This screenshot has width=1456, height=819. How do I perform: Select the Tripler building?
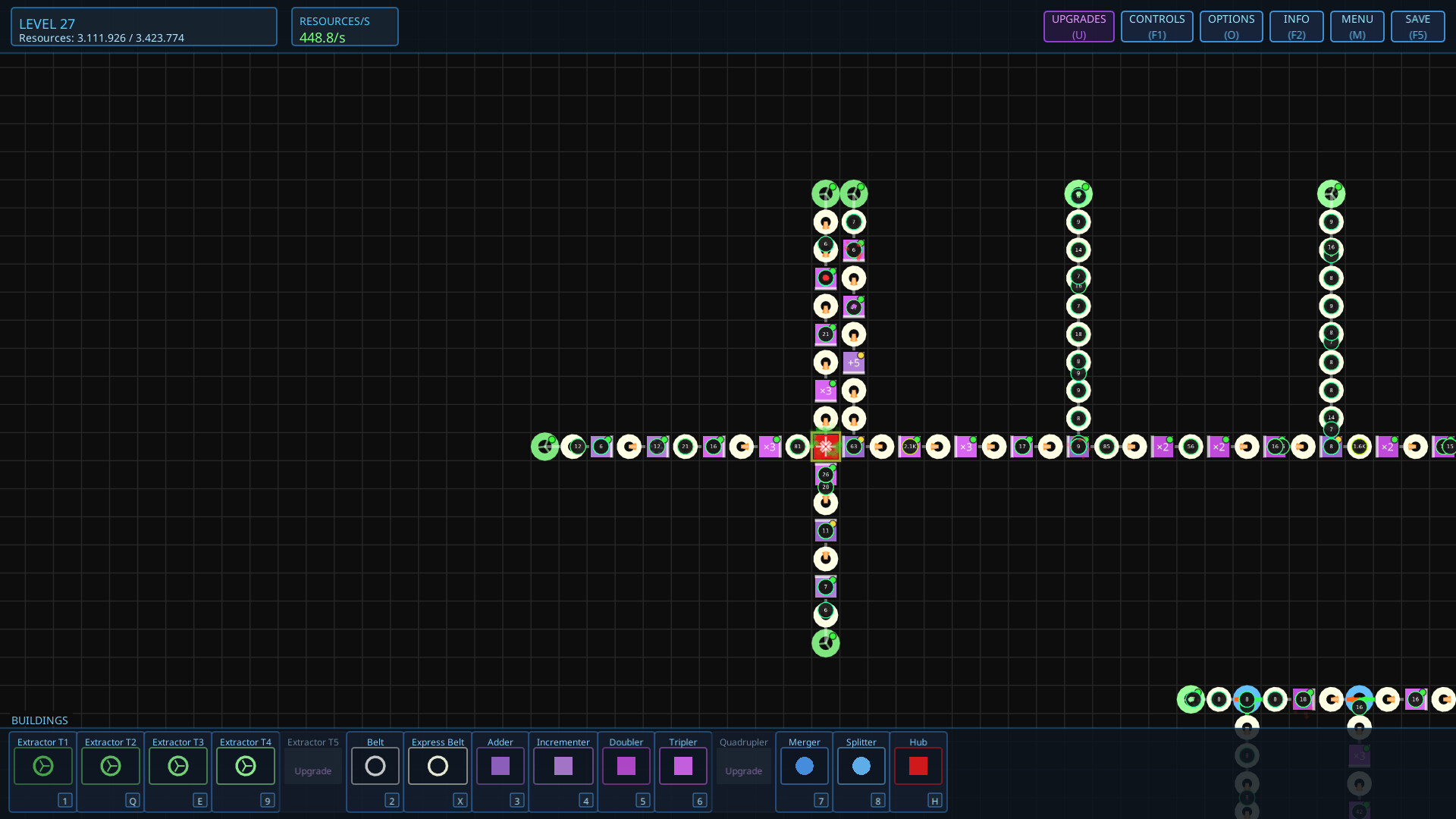click(682, 766)
